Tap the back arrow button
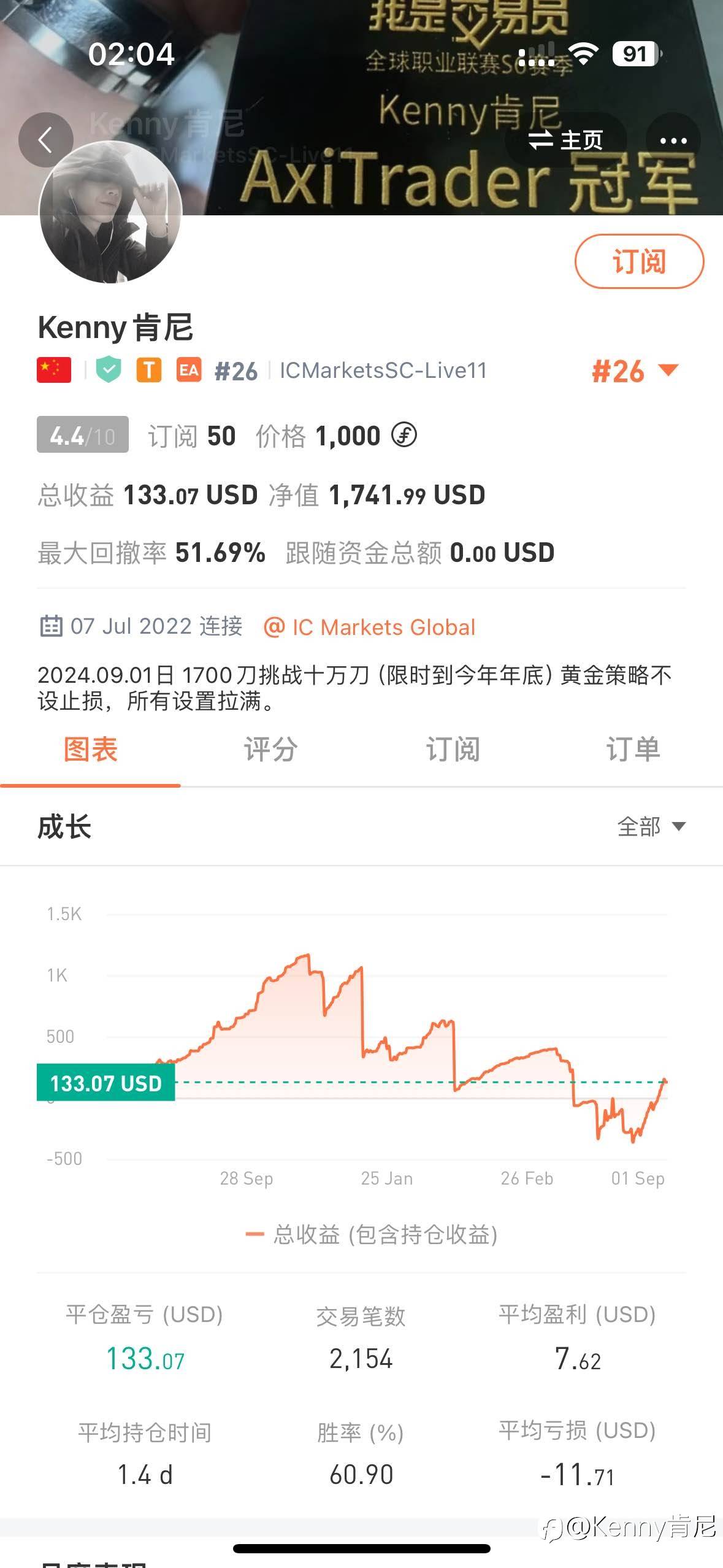Screen dimensions: 723x1568 (x=45, y=140)
